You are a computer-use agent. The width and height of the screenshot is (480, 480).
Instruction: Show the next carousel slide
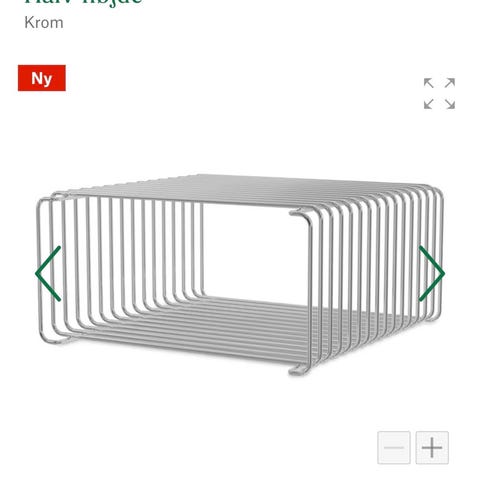[x=432, y=274]
